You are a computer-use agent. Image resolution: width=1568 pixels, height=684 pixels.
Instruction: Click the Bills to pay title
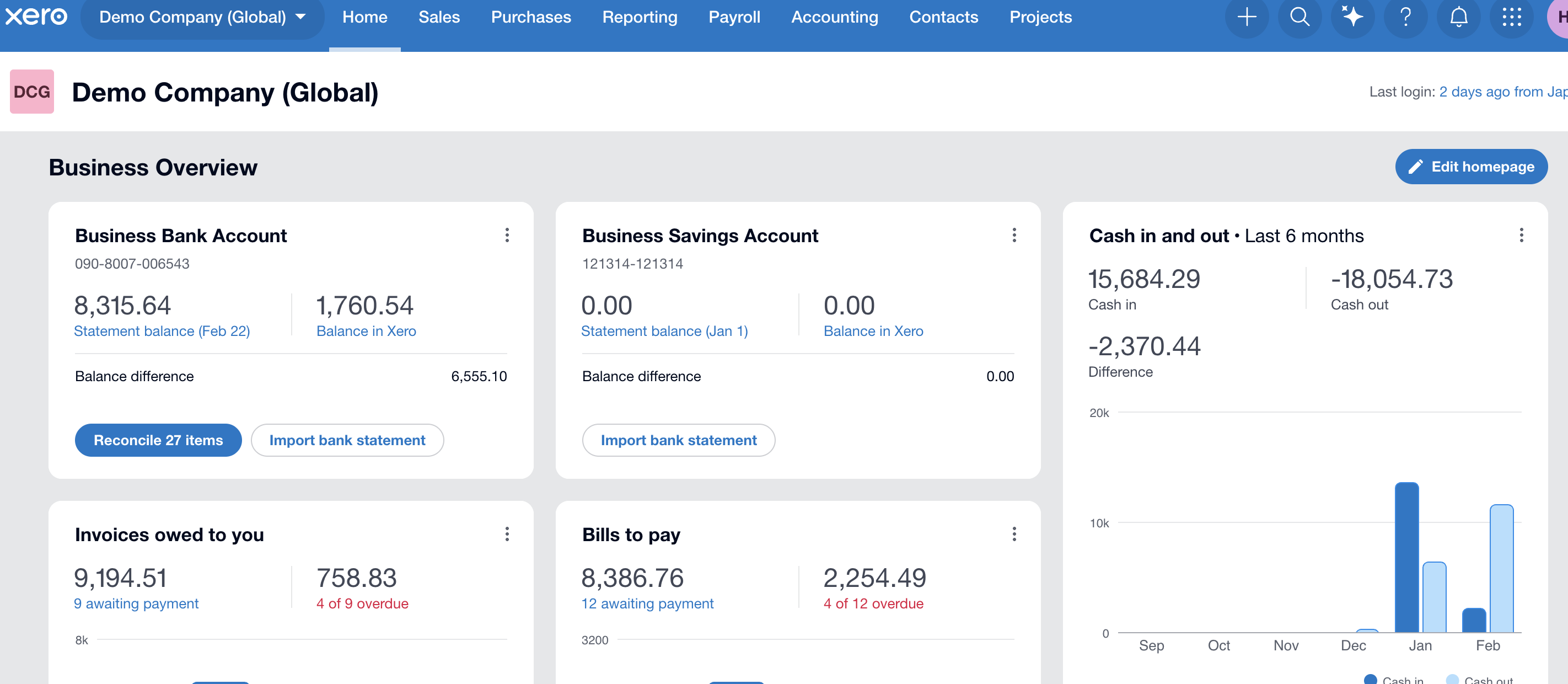coord(631,534)
